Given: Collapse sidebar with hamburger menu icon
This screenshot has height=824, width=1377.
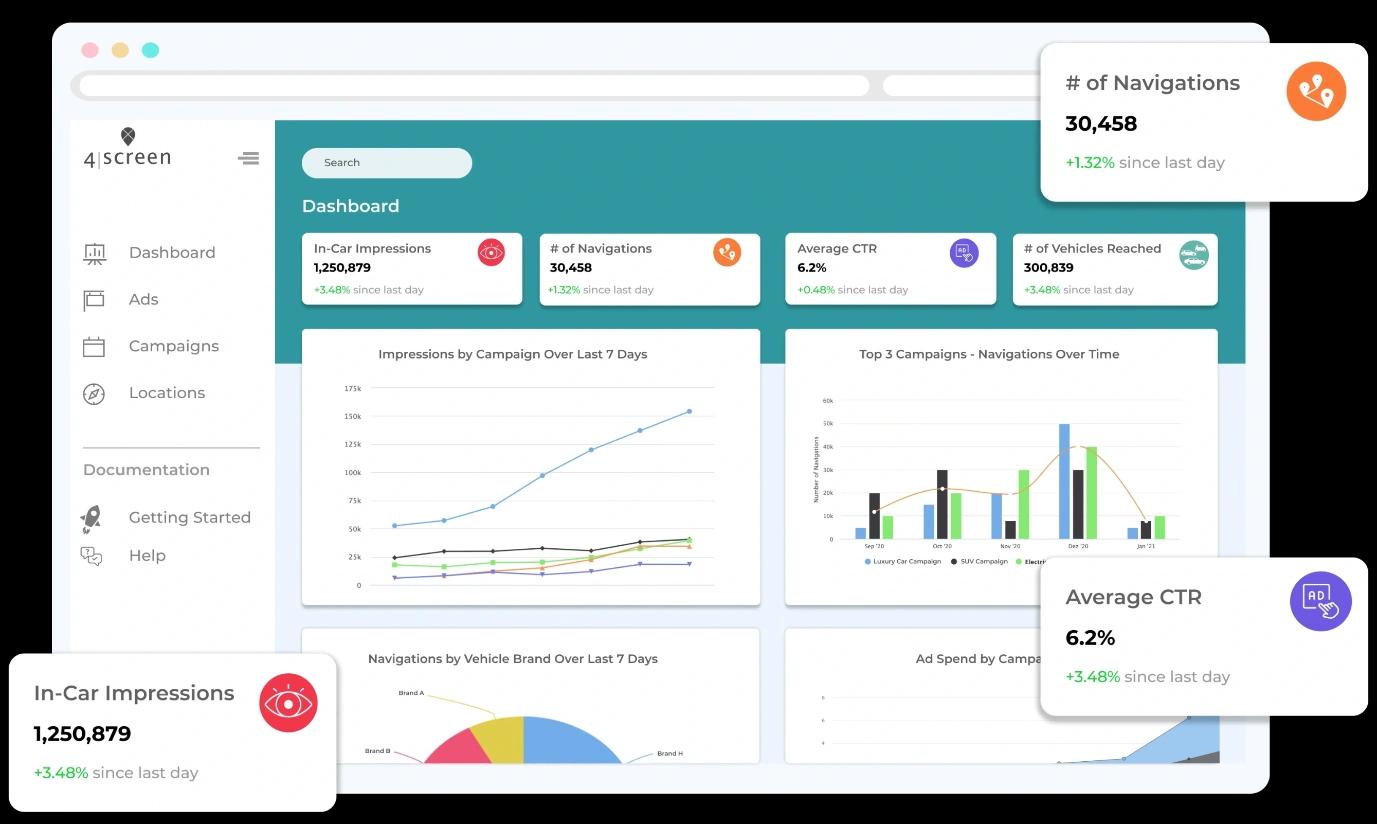Looking at the screenshot, I should pyautogui.click(x=249, y=158).
